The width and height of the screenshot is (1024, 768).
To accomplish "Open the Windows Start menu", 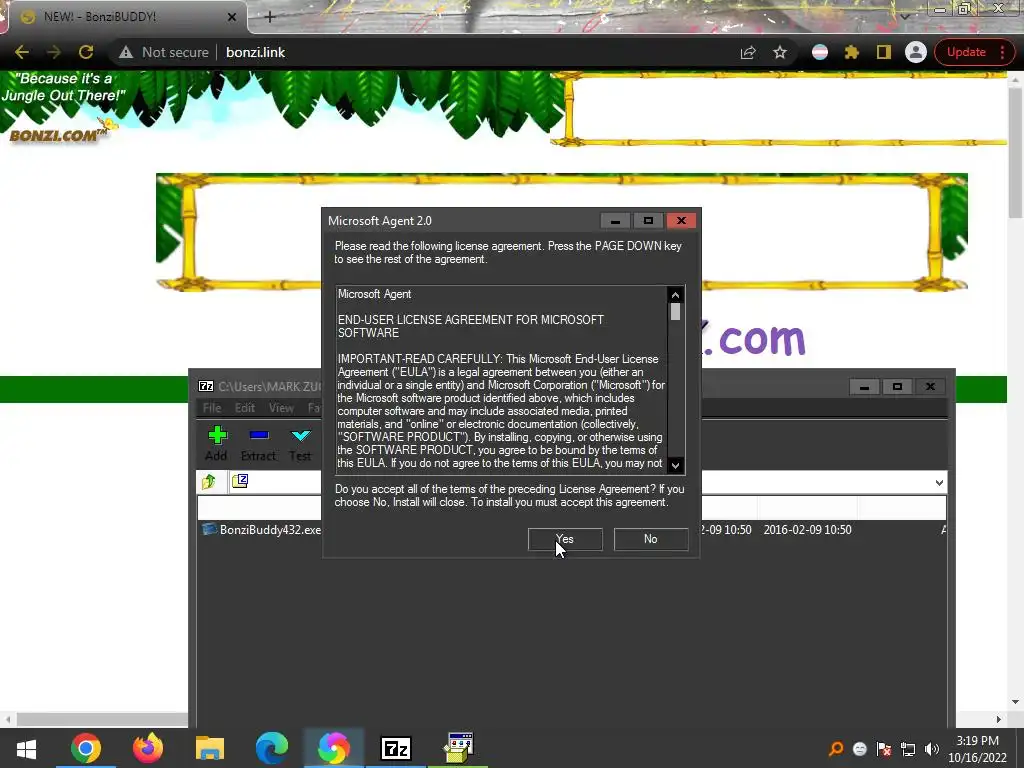I will click(26, 748).
